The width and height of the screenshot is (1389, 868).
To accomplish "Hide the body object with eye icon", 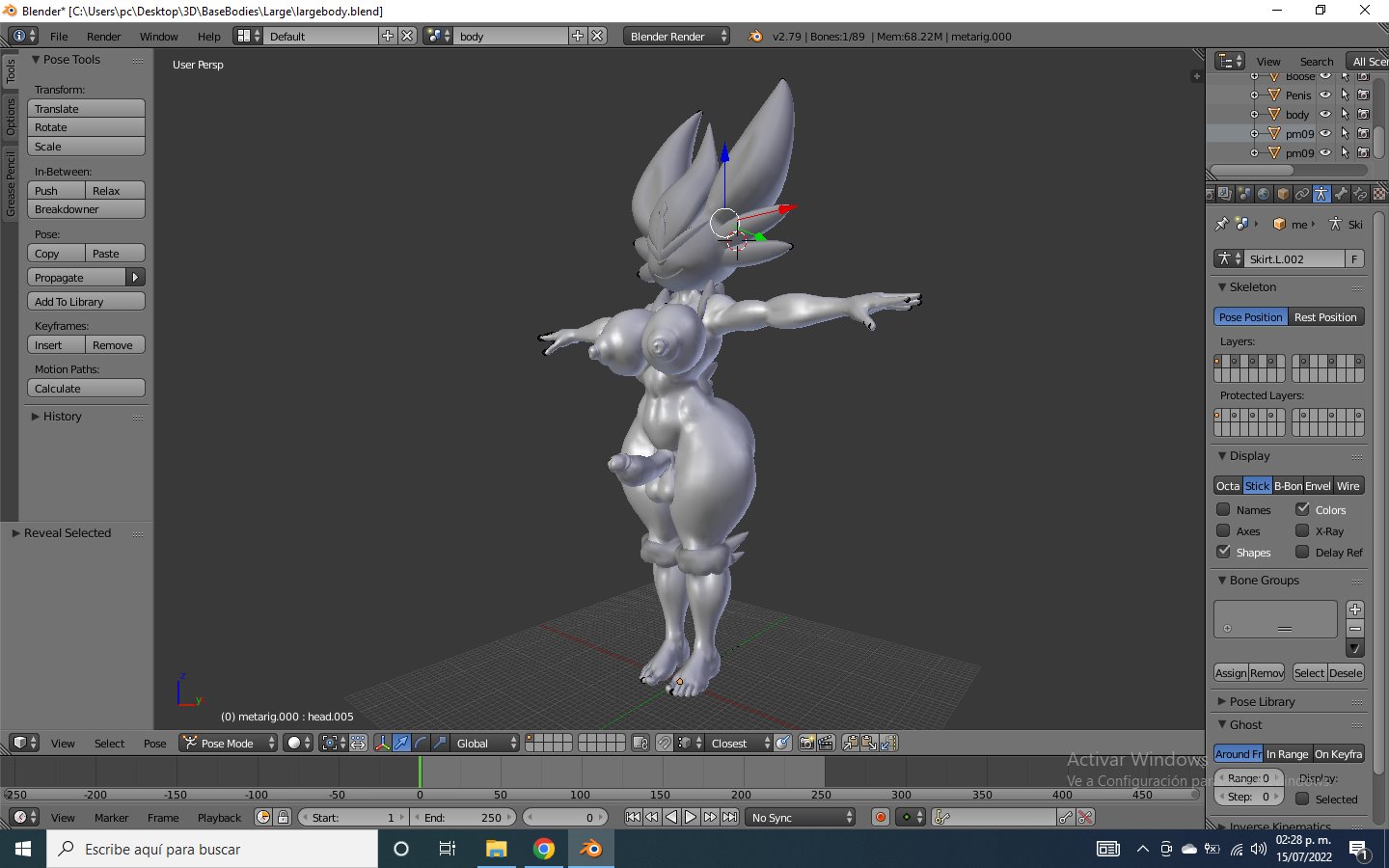I will [1325, 114].
